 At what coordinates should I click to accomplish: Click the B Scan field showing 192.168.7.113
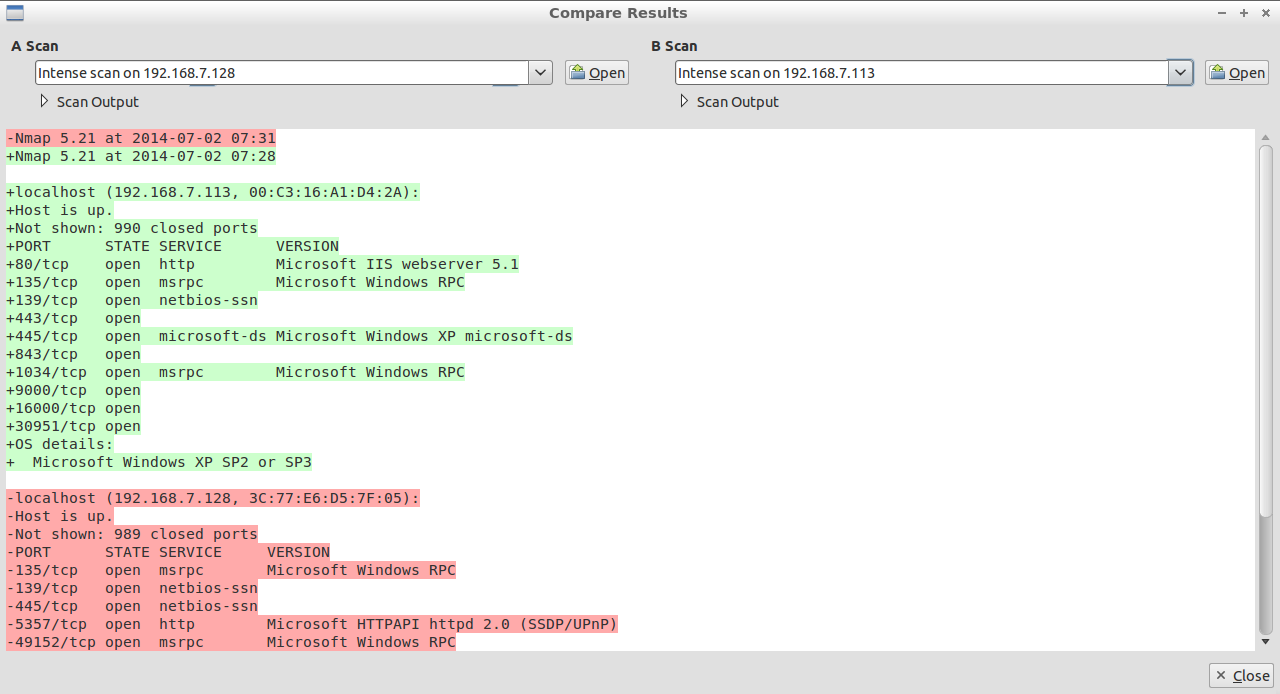pyautogui.click(x=920, y=73)
